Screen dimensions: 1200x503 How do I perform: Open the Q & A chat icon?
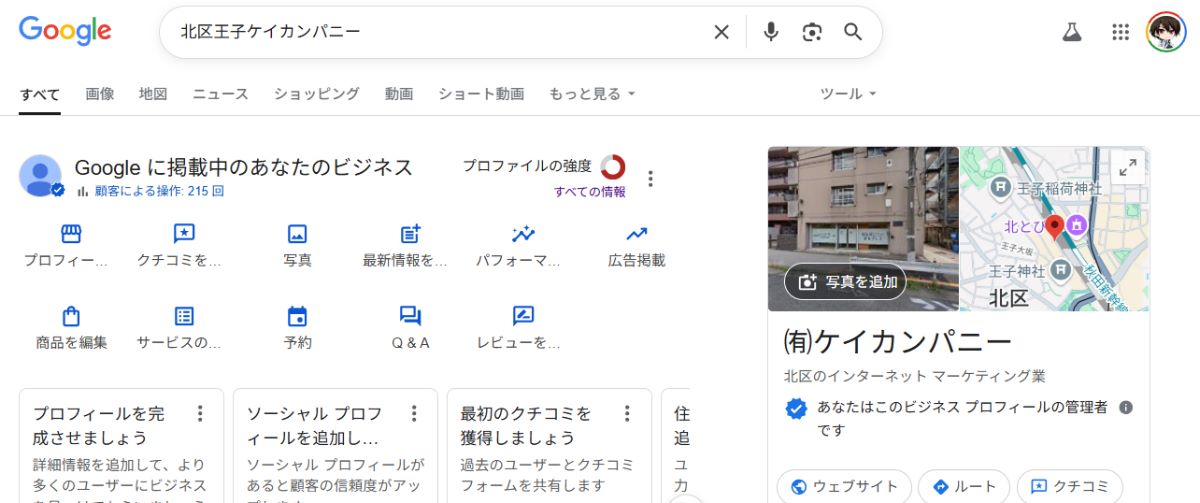pos(410,317)
